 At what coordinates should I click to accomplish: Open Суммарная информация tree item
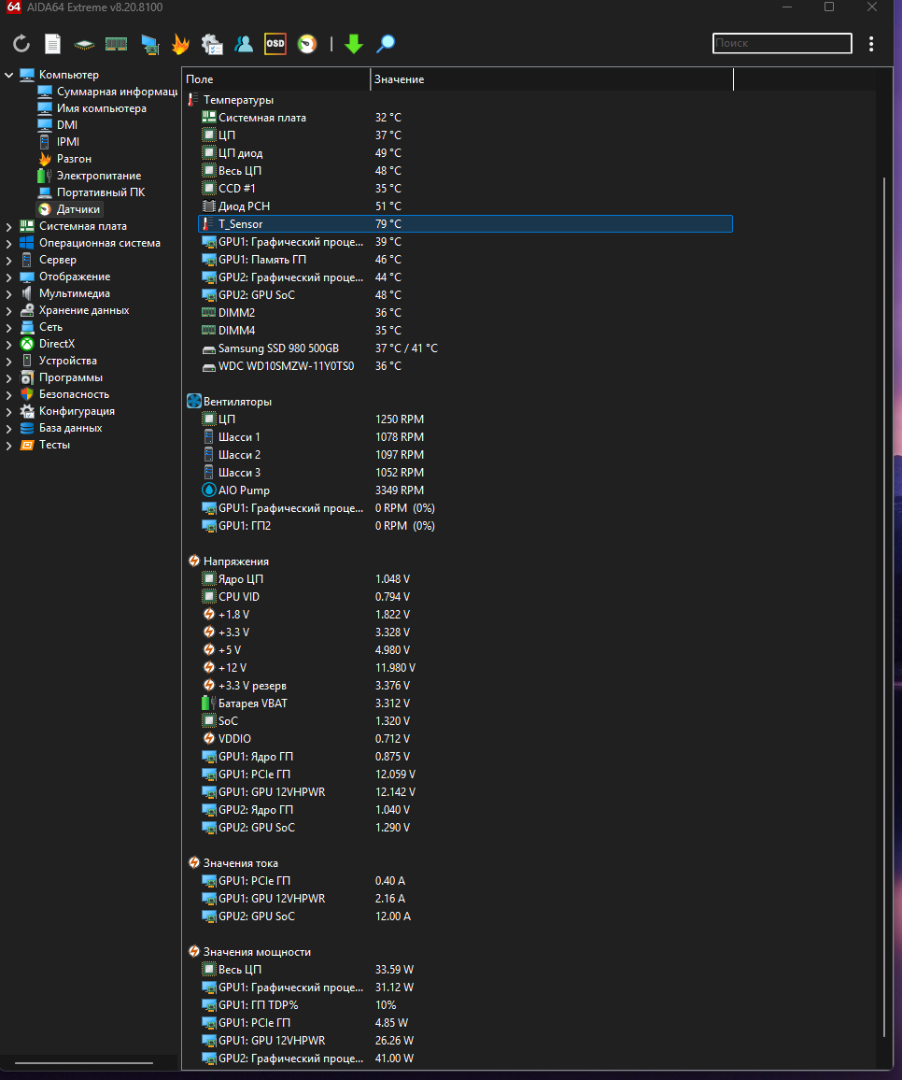pos(110,92)
